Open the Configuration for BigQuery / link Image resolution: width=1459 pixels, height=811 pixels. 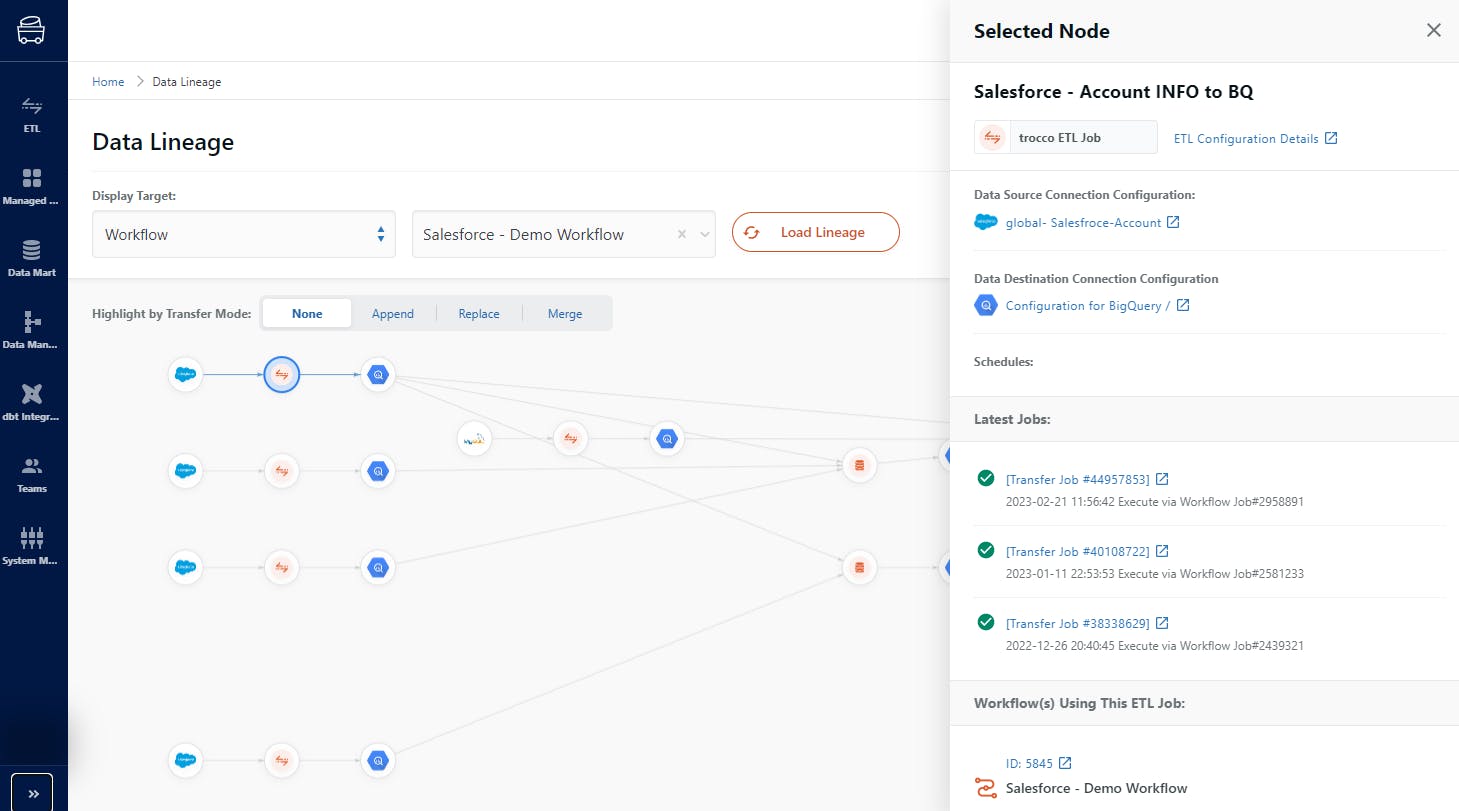point(1088,305)
